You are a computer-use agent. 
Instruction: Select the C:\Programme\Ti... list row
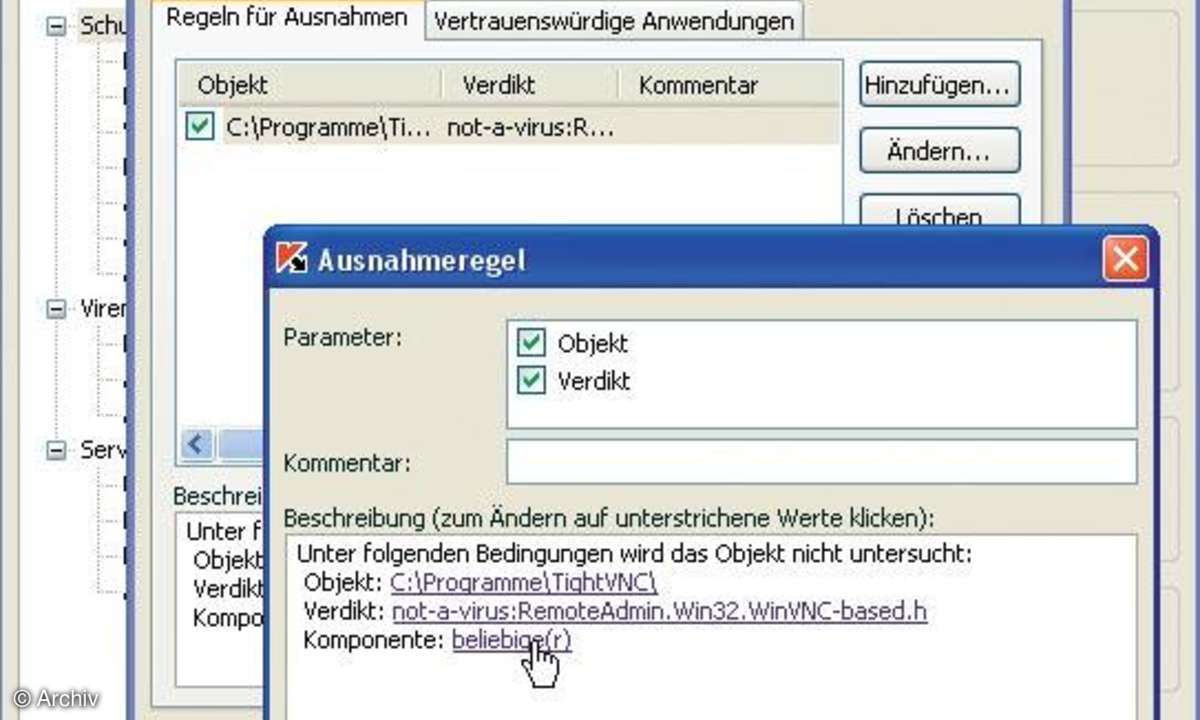coord(510,127)
